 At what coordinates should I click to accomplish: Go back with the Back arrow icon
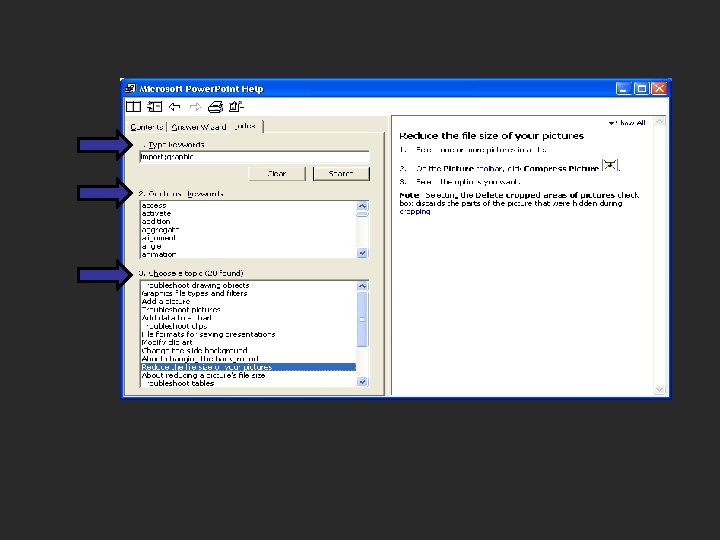(174, 107)
